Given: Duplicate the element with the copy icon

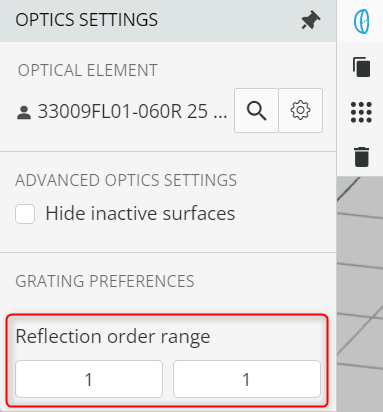Looking at the screenshot, I should pyautogui.click(x=361, y=67).
